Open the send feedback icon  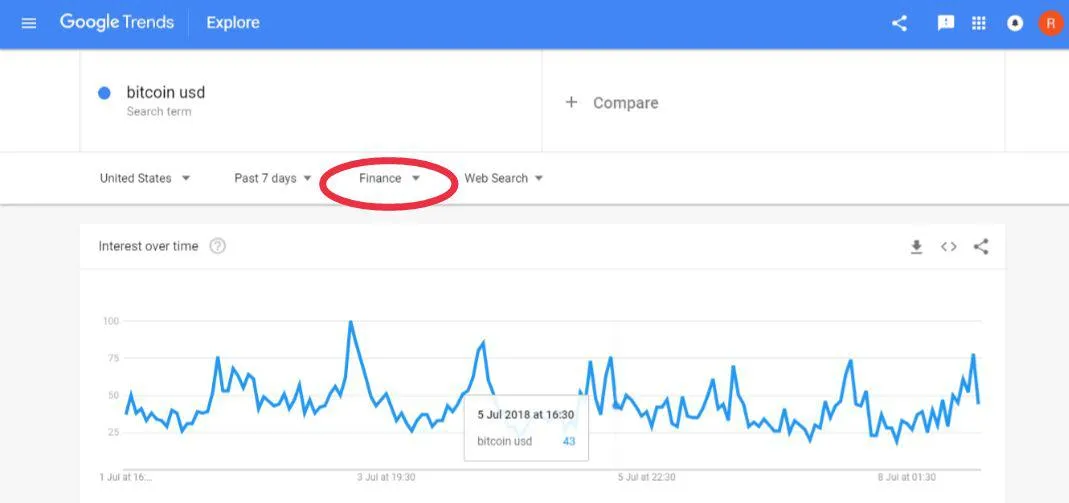[946, 23]
